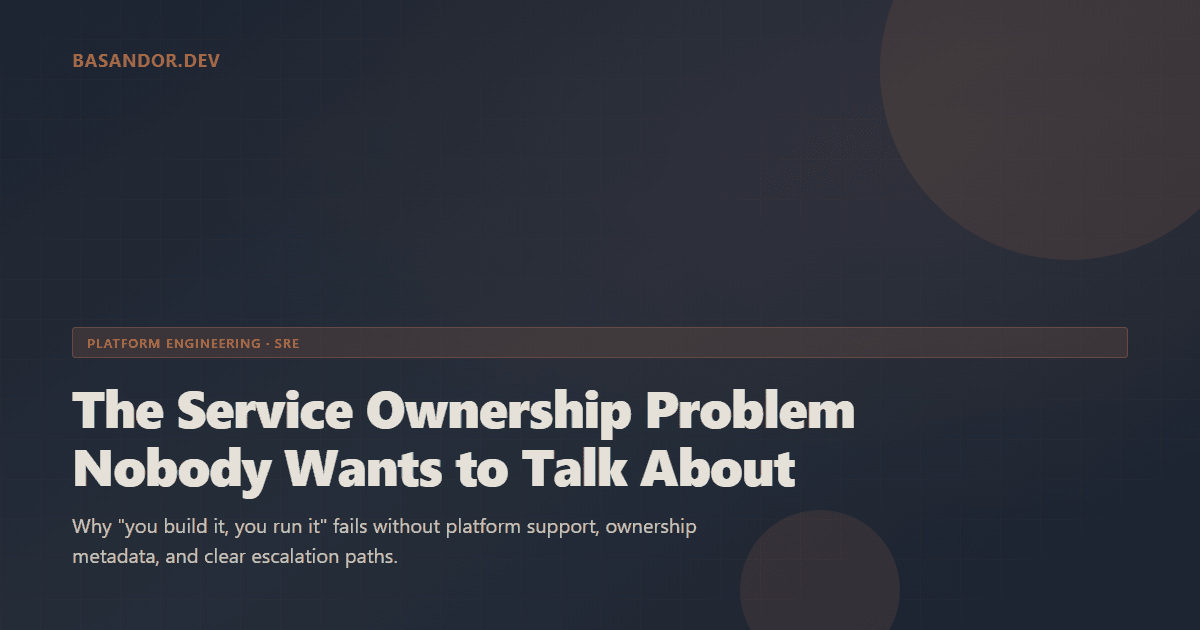Select the PLATFORM ENGINEERING category label

point(172,342)
